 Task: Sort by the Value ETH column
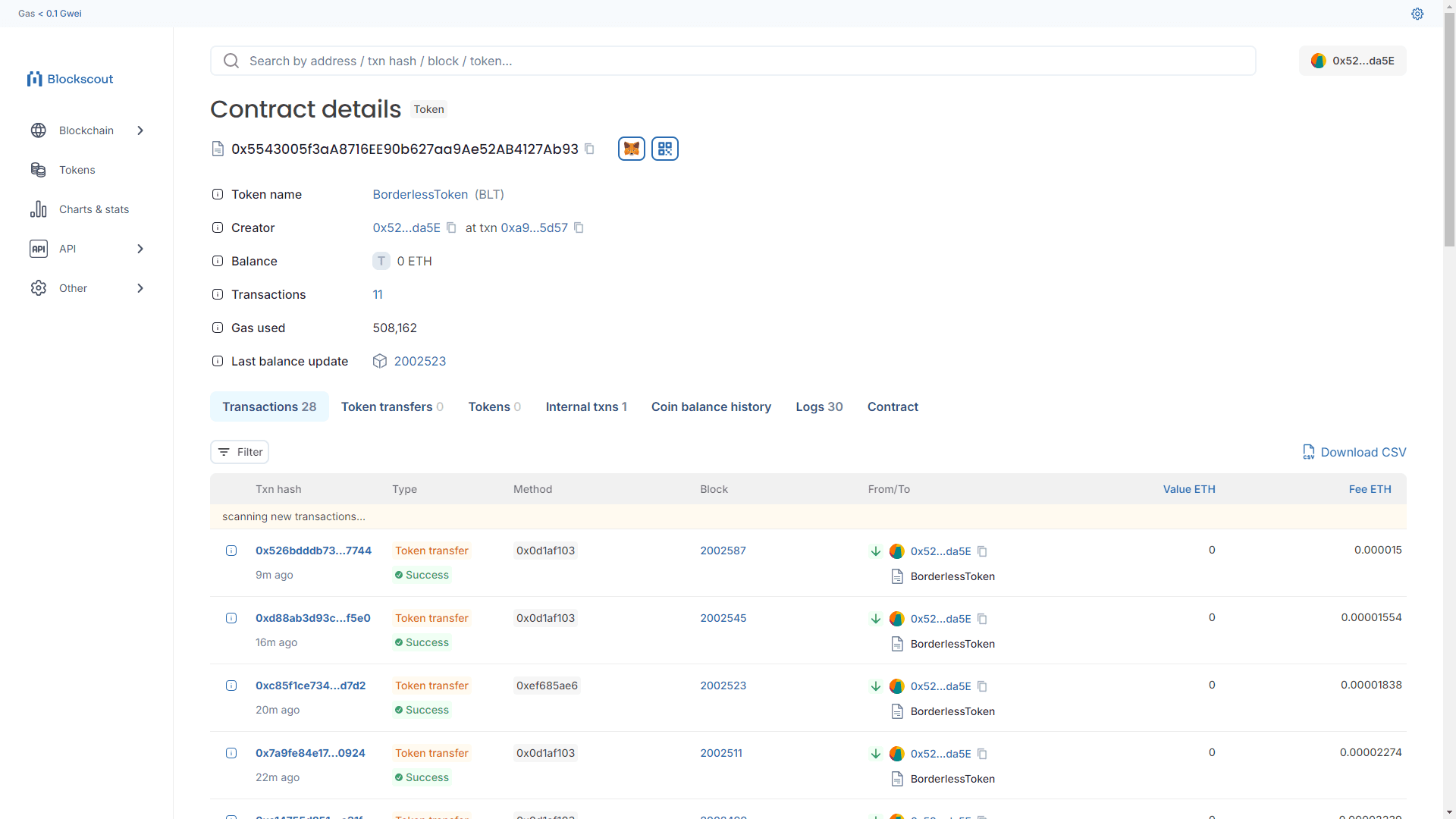click(1189, 489)
